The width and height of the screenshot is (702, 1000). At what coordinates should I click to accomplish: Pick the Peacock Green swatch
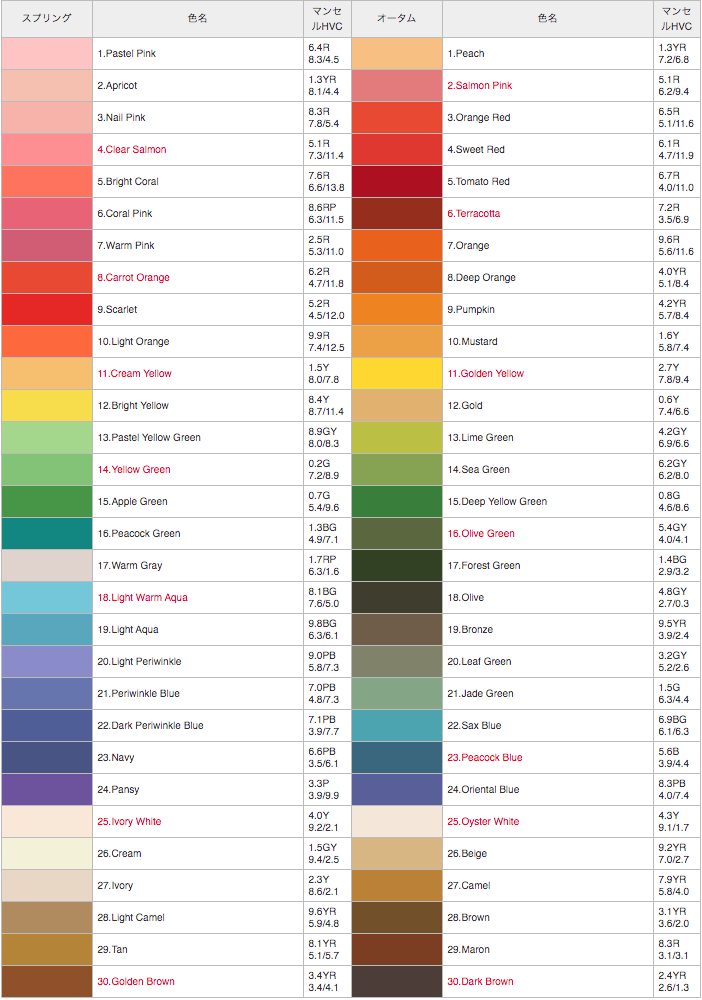tap(47, 533)
